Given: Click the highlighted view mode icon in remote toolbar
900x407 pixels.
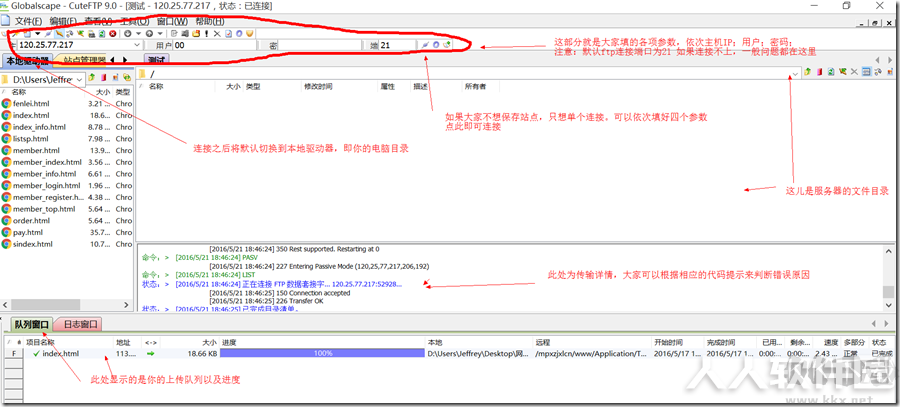Looking at the screenshot, I should click(x=866, y=72).
